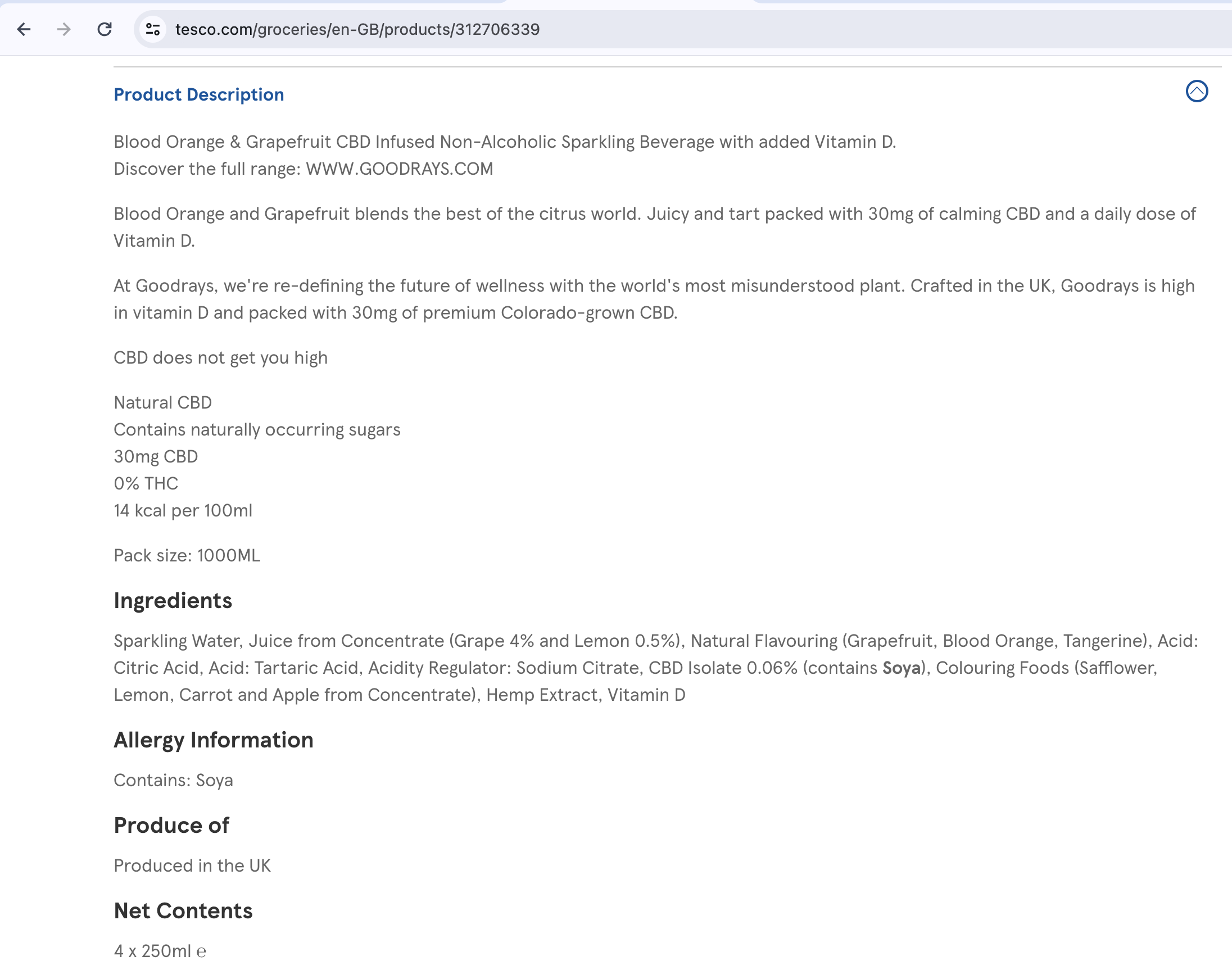Click the '14 kcal per 100ml' line
The width and height of the screenshot is (1232, 970).
click(183, 510)
